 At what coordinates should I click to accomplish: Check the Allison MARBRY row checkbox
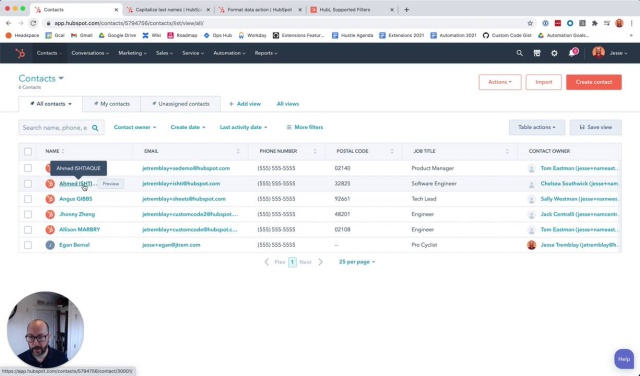(x=28, y=230)
